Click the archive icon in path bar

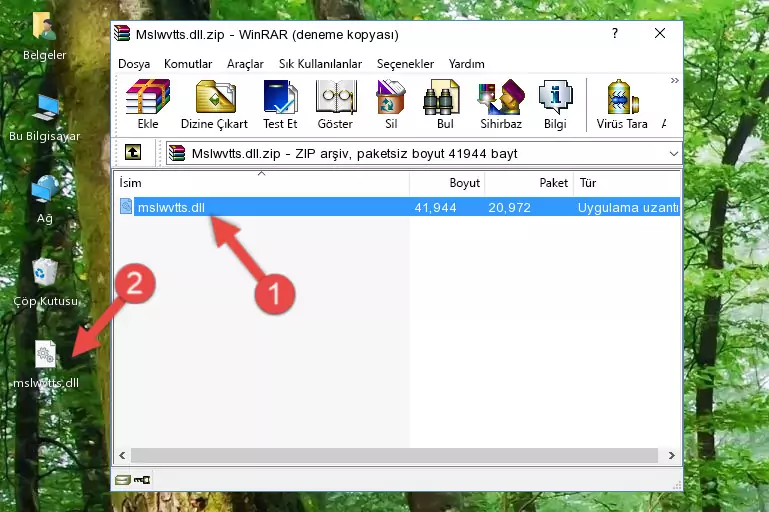pyautogui.click(x=177, y=154)
